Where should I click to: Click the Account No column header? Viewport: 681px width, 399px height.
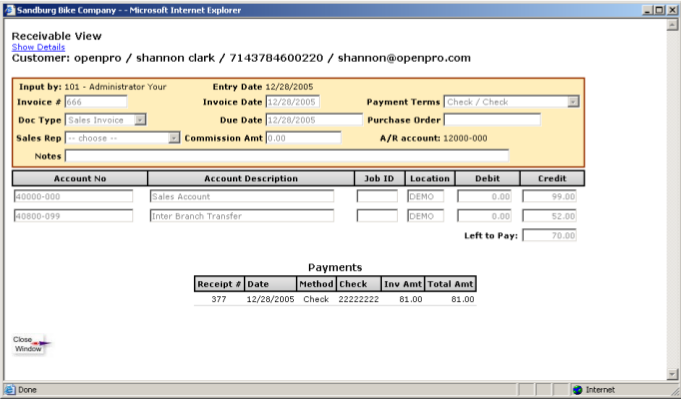pyautogui.click(x=80, y=178)
